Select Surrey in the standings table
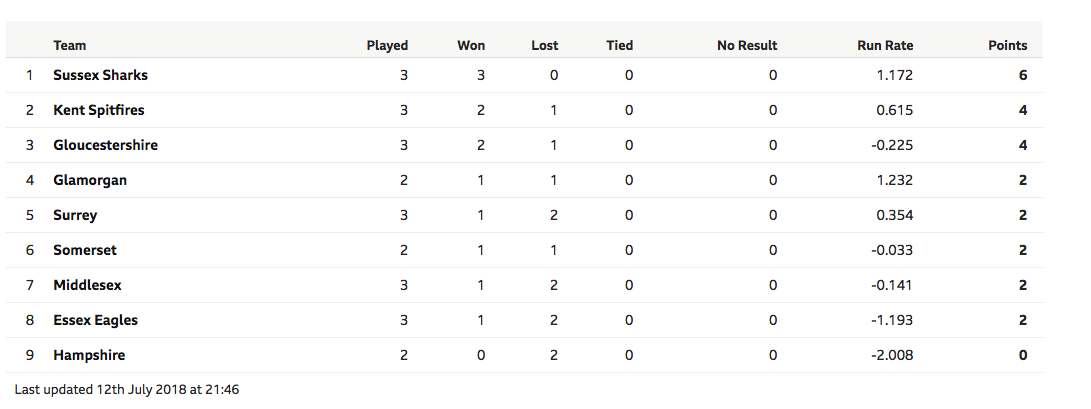Image resolution: width=1091 pixels, height=409 pixels. 74,216
